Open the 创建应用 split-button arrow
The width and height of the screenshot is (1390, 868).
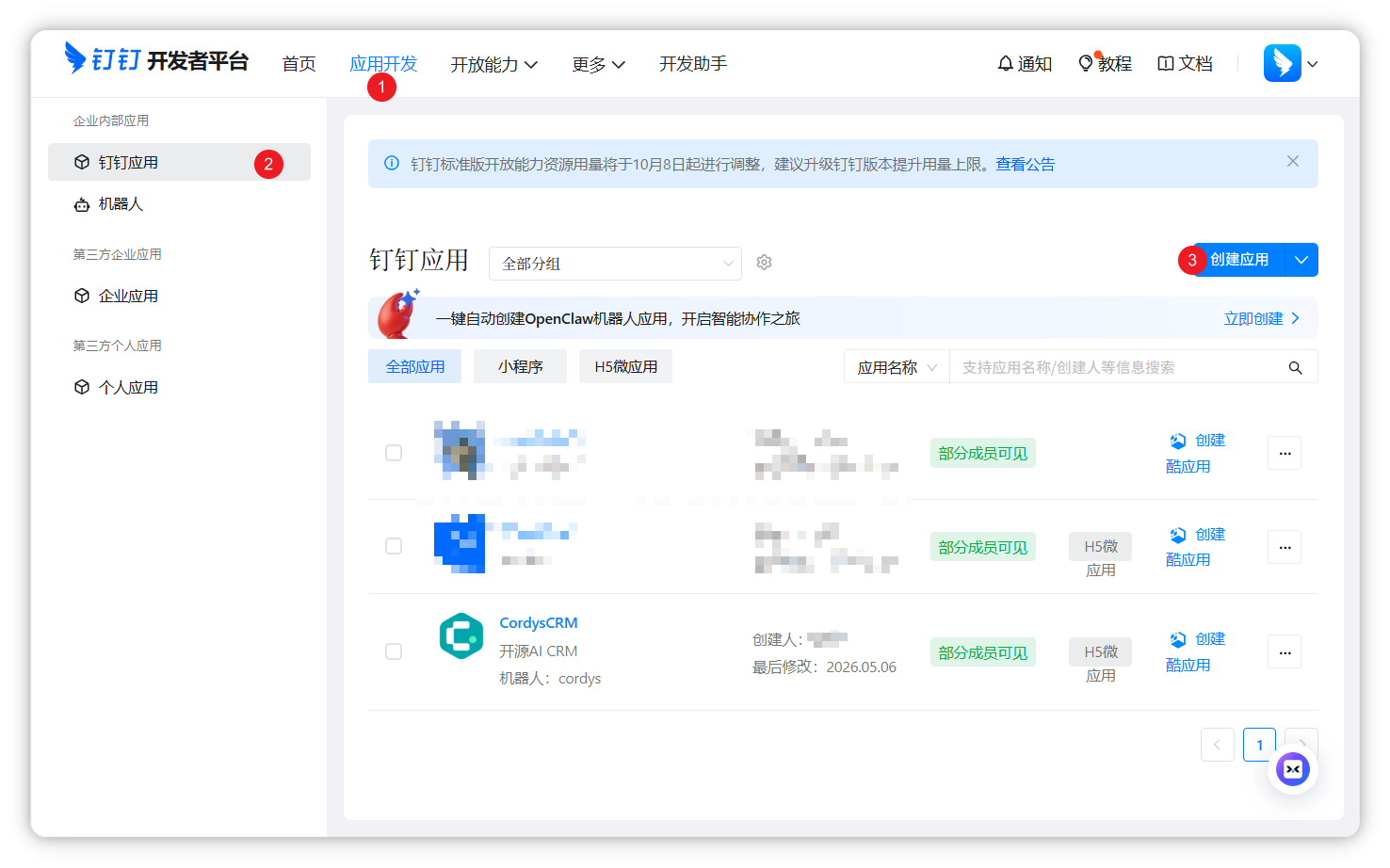1301,260
